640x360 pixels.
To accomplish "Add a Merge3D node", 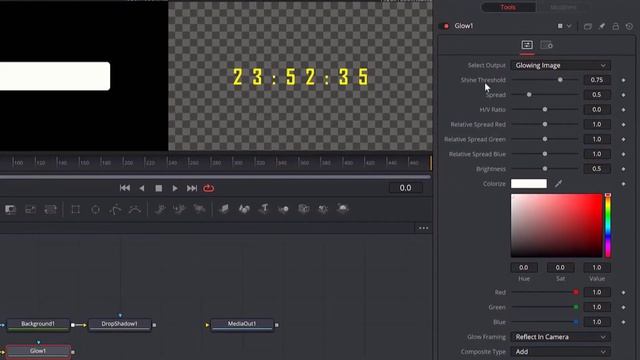I will (x=284, y=209).
